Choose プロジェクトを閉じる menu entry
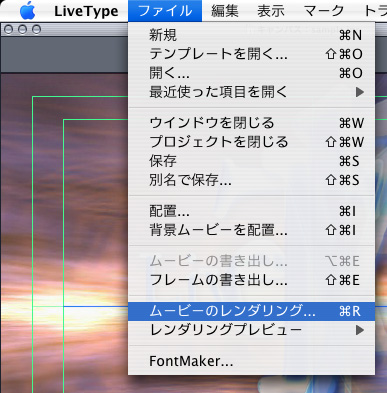Screen dimensions: 387x393 (252, 142)
